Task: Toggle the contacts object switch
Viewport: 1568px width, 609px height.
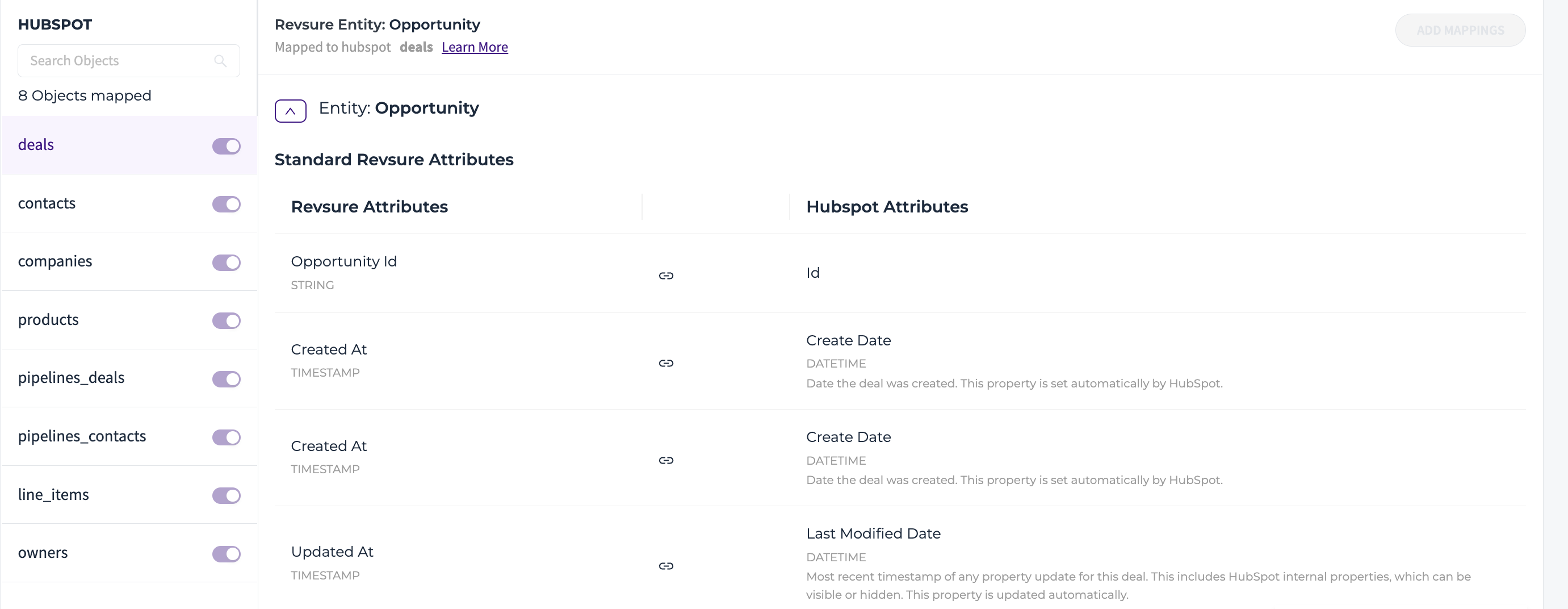Action: (x=227, y=204)
